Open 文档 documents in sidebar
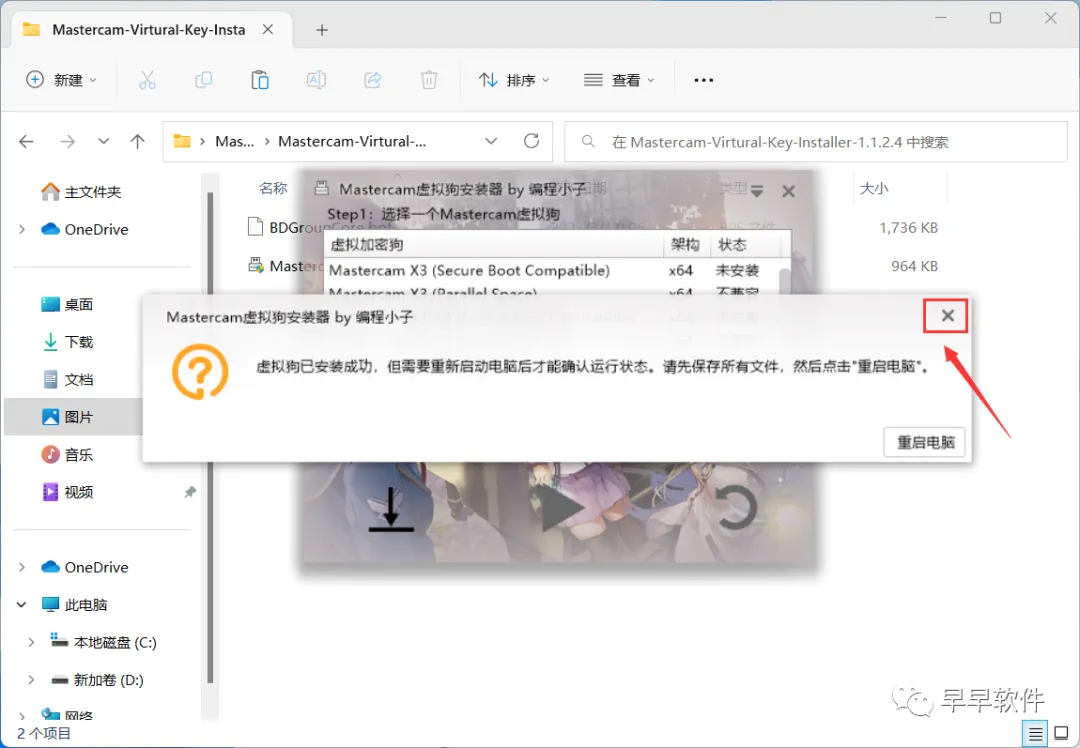The image size is (1080, 748). [68, 380]
